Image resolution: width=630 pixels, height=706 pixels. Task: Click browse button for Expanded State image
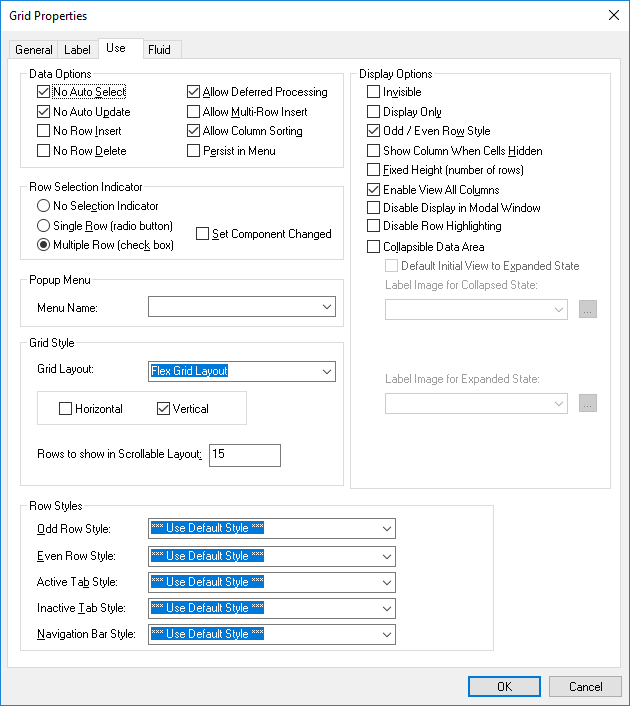[x=588, y=403]
